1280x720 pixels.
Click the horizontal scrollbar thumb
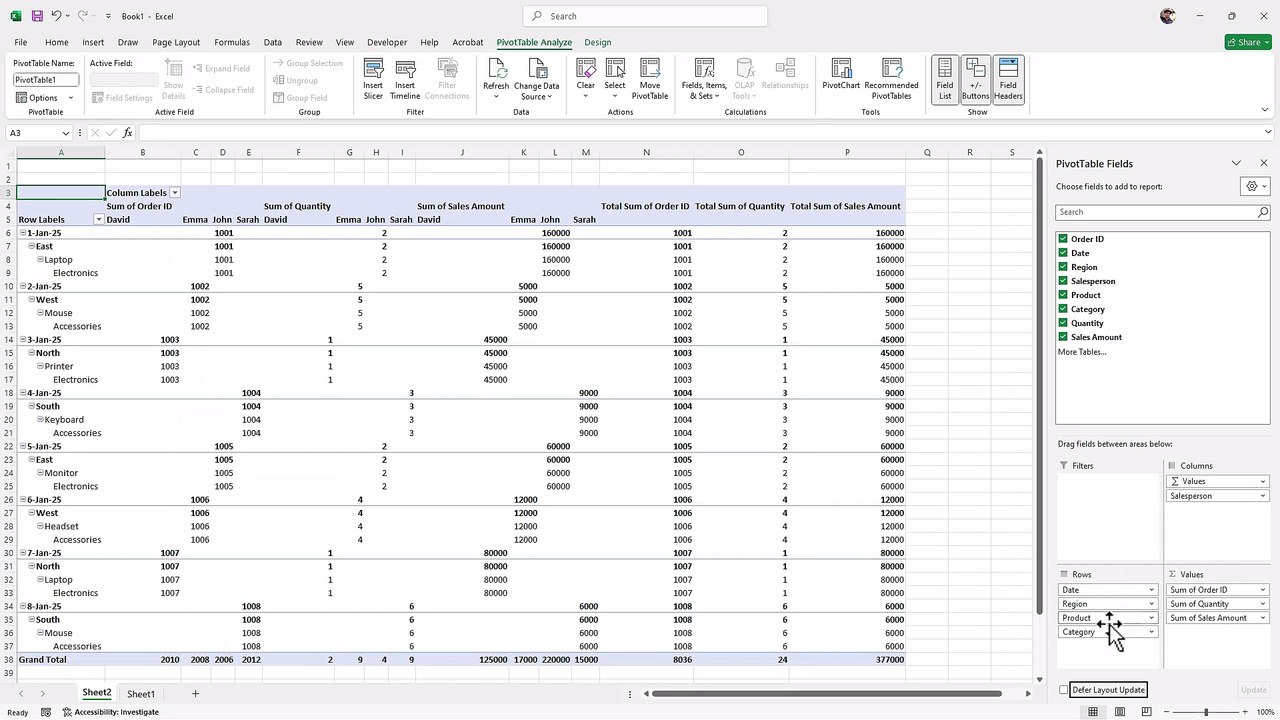coord(825,694)
